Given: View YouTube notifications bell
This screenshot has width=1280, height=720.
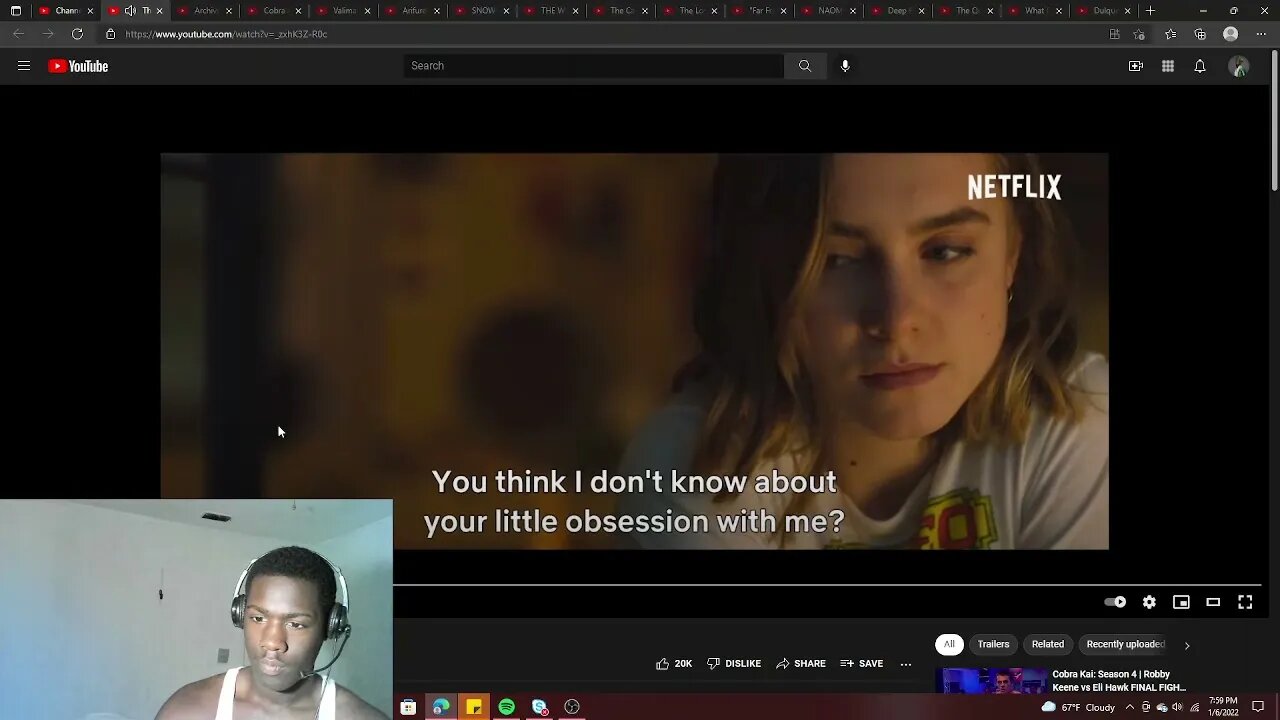Looking at the screenshot, I should point(1200,66).
